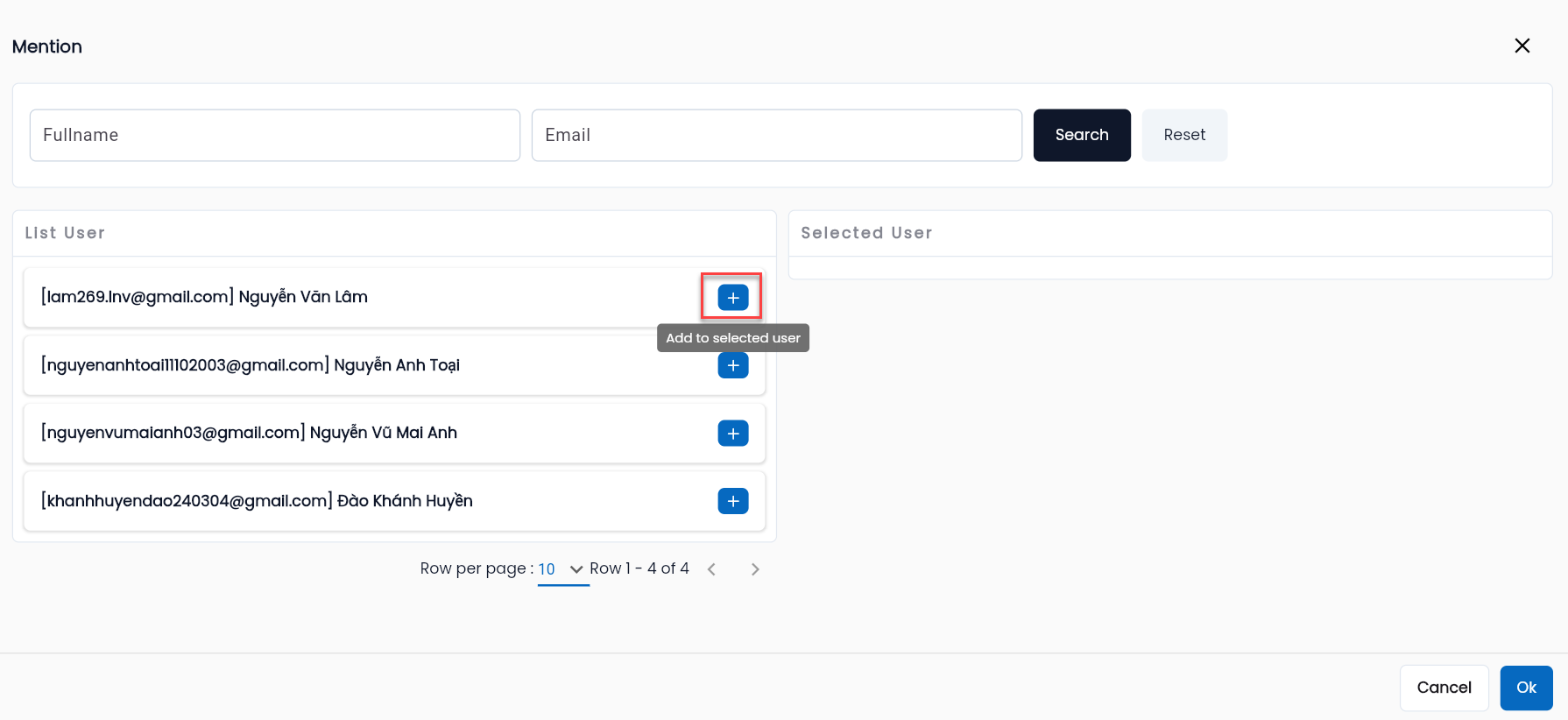Add Nguyễn Văn Lâm to selected users

(x=733, y=298)
